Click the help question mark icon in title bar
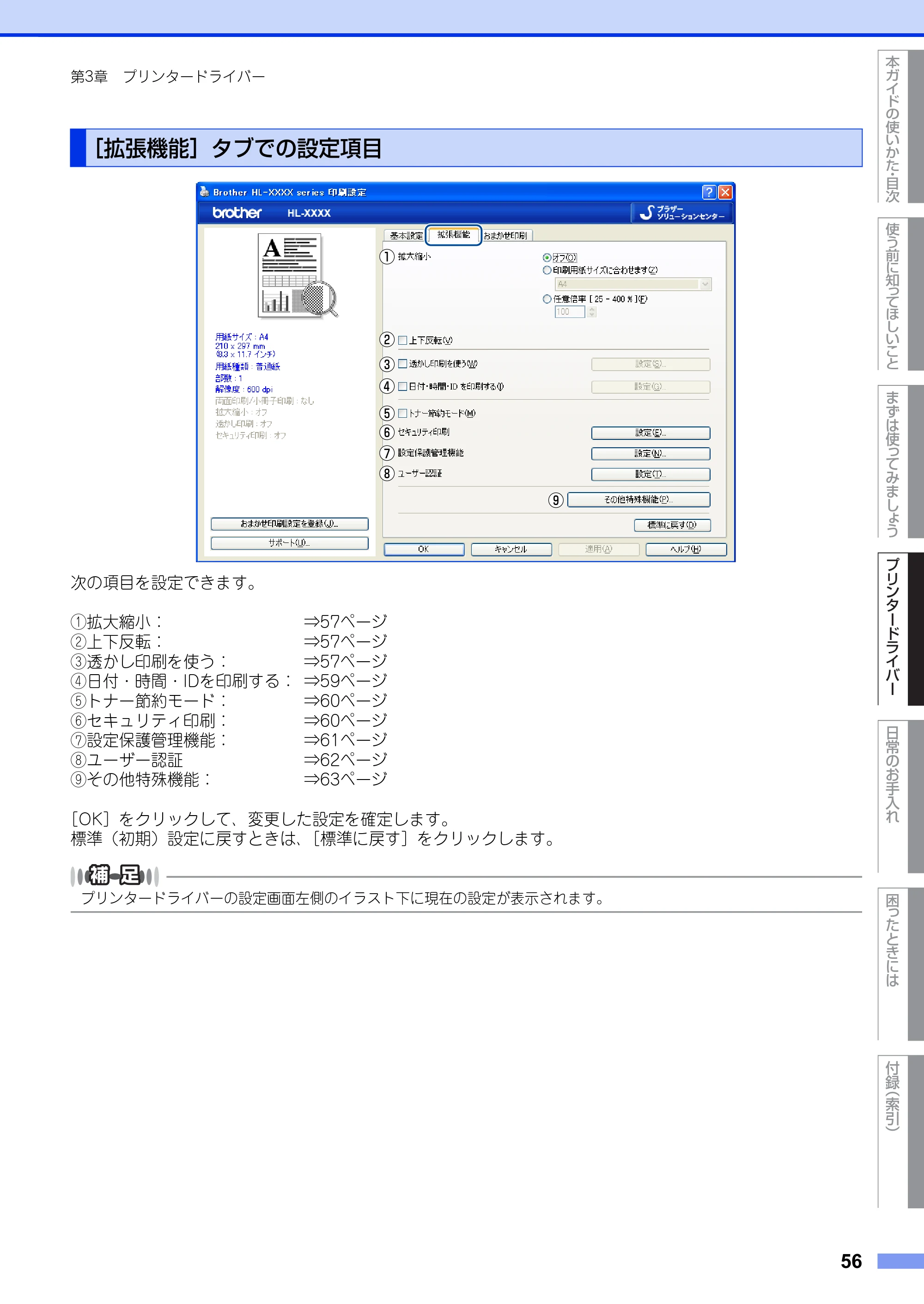The height and width of the screenshot is (1304, 924). tap(708, 192)
